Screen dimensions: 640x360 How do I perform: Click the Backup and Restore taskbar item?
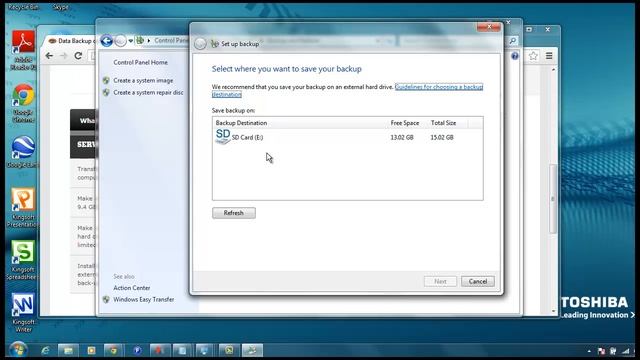pyautogui.click(x=252, y=350)
